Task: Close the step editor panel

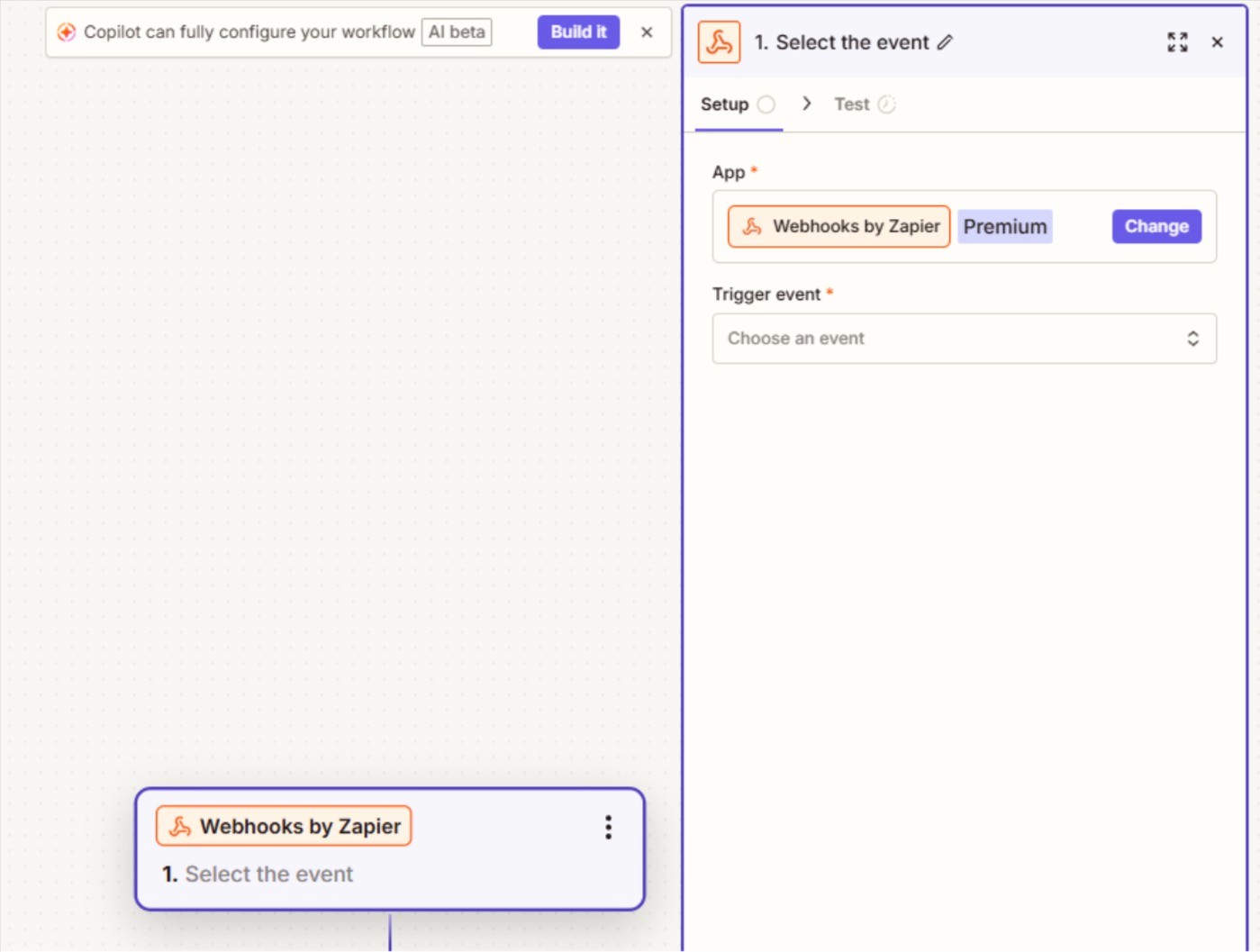Action: point(1217,42)
